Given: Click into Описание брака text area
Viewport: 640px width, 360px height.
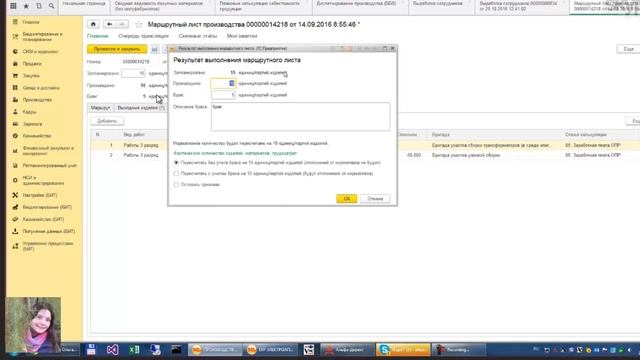Looking at the screenshot, I should click(x=300, y=117).
